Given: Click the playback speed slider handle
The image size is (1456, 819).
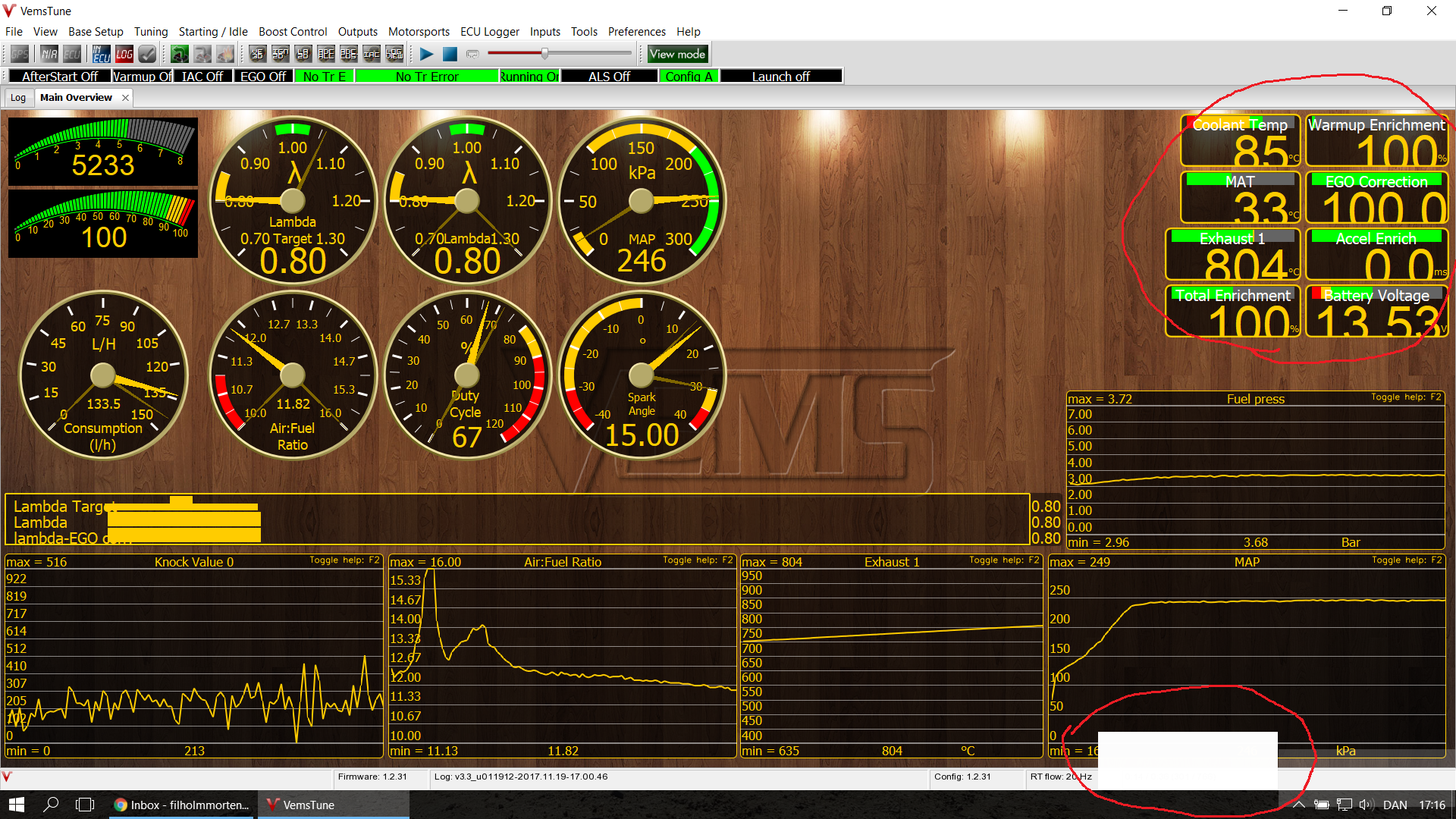Looking at the screenshot, I should pos(544,53).
